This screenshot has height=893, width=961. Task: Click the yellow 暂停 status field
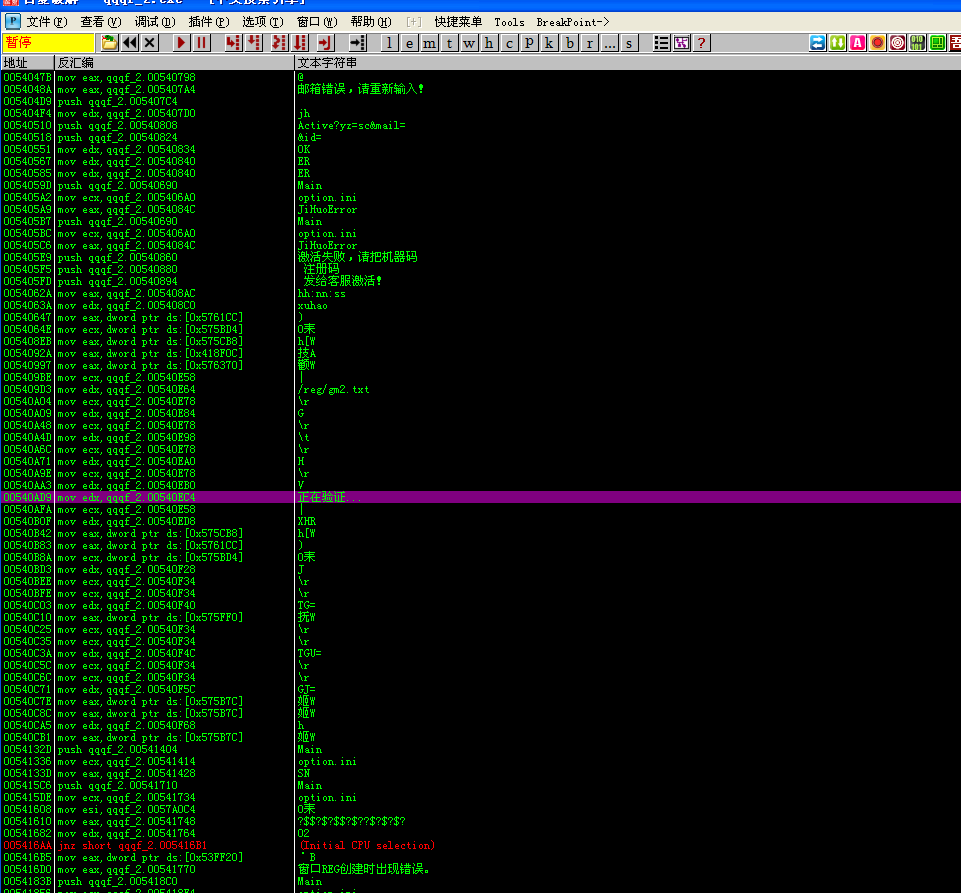coord(48,43)
